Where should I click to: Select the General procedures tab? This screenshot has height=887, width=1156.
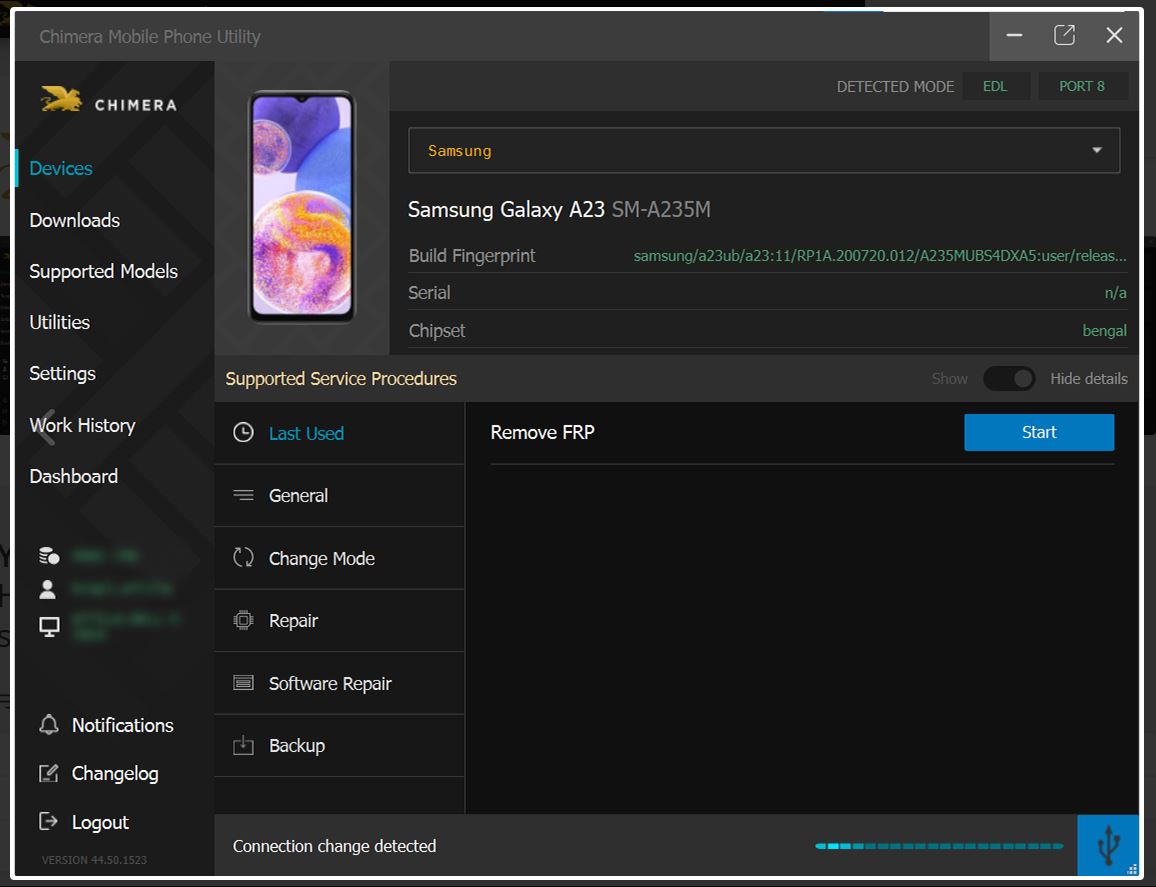339,495
